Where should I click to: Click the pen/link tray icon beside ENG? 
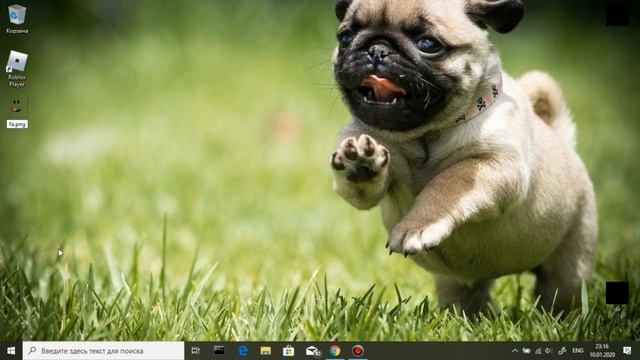(562, 351)
